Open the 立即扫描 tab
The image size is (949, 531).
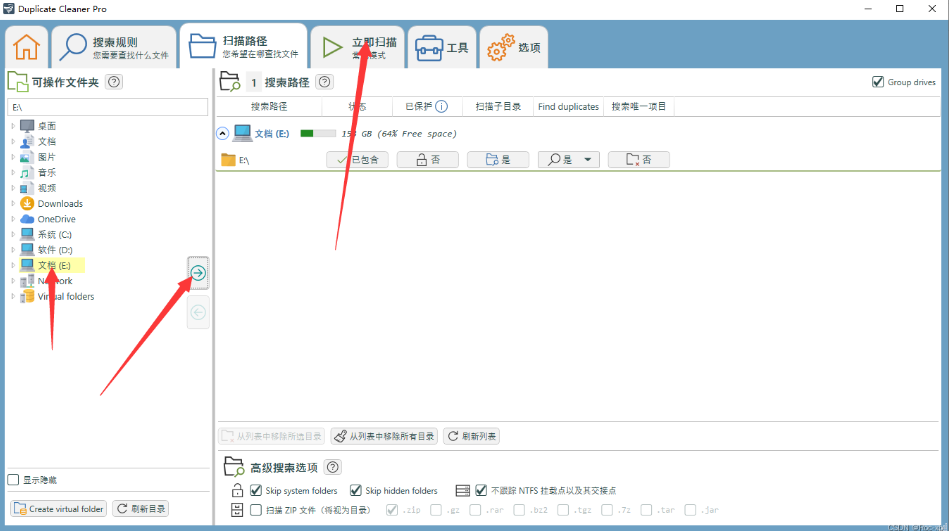tap(357, 47)
